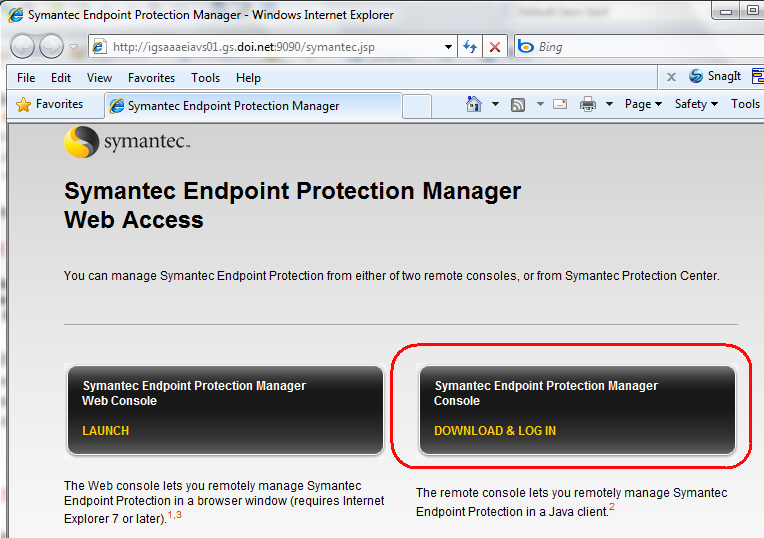Screen dimensions: 764x538
Task: Click footnote 2 after Java client text
Action: point(612,507)
